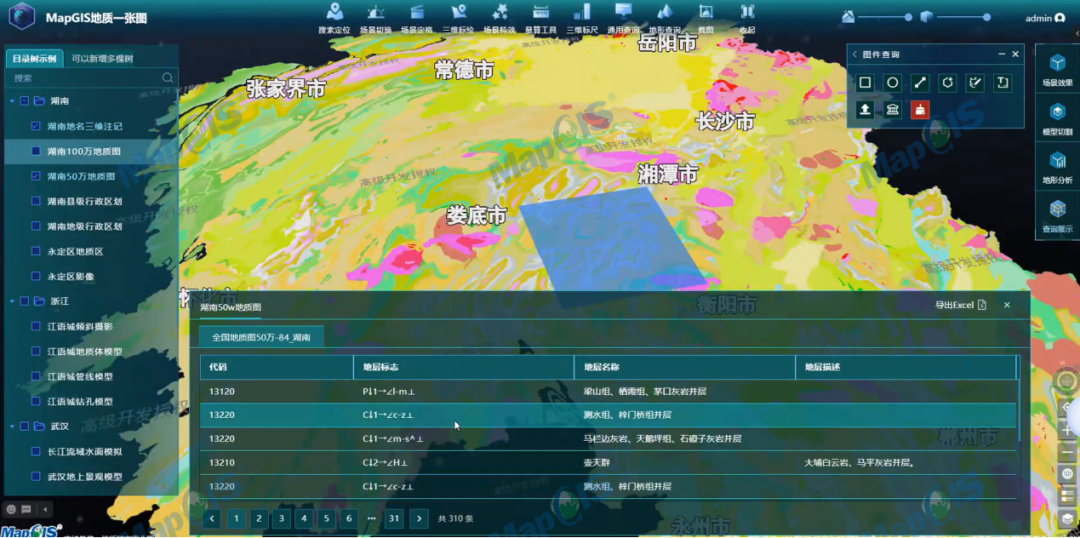This screenshot has width=1080, height=538.
Task: Check the 湖南100万地质图 layer checkbox
Action: [x=36, y=151]
